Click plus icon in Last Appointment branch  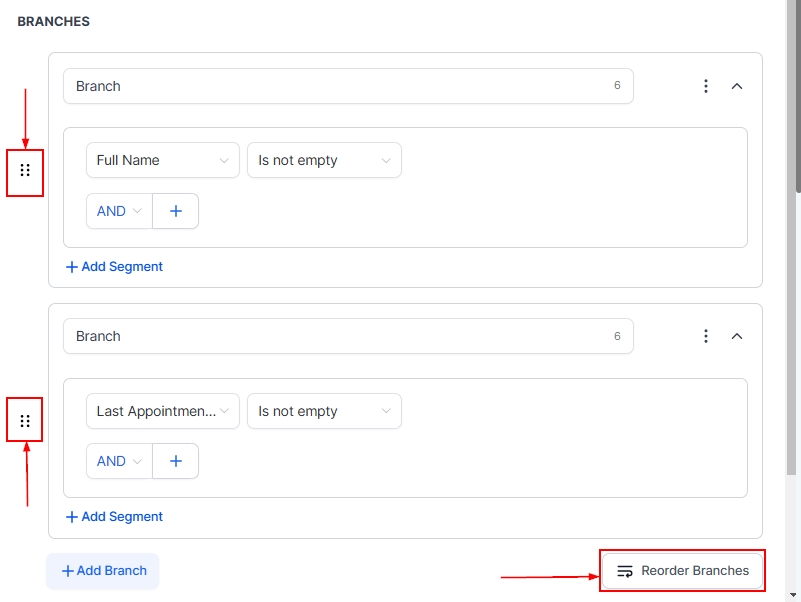(x=176, y=461)
